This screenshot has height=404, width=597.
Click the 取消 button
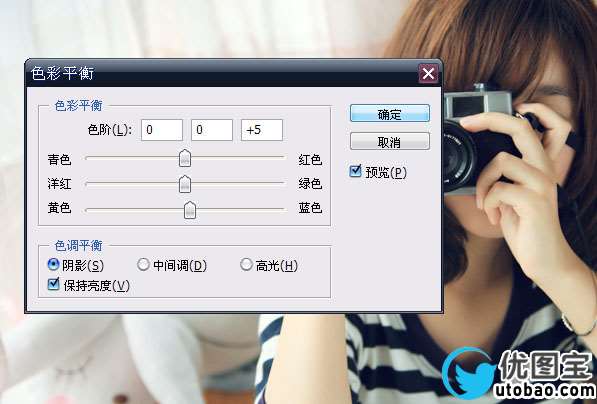[390, 142]
